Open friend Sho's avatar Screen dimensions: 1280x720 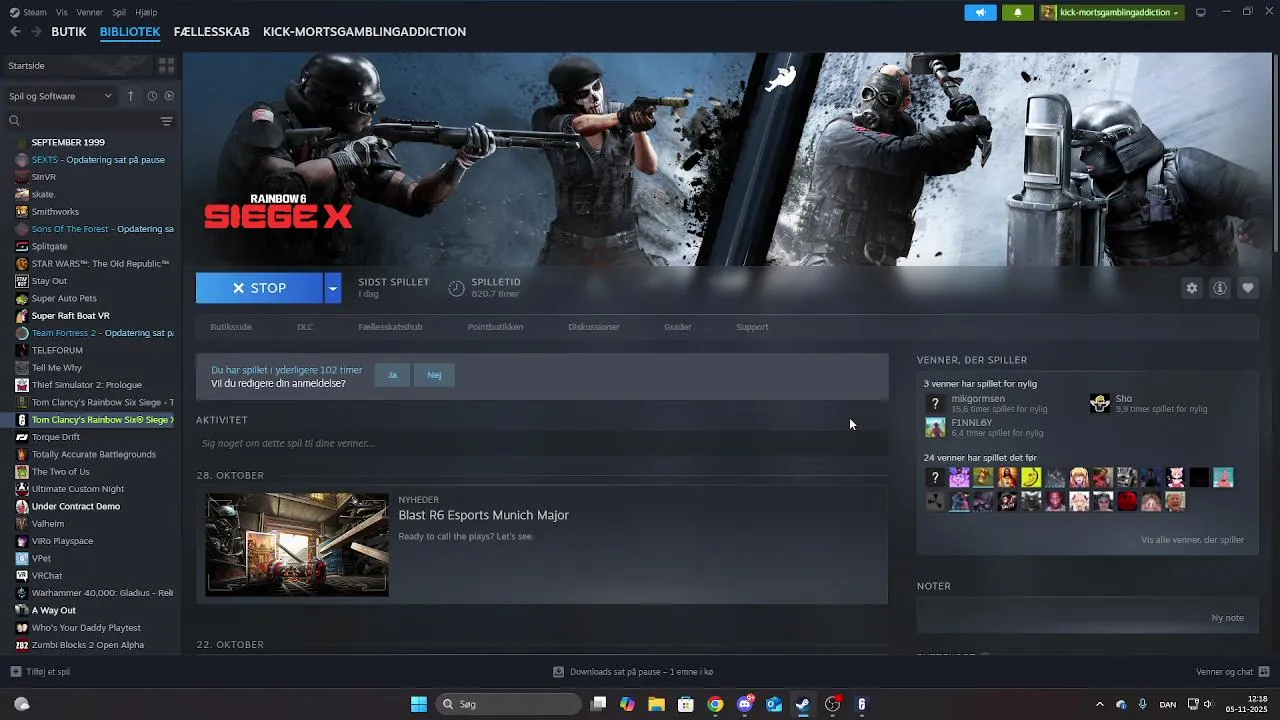pyautogui.click(x=1100, y=403)
